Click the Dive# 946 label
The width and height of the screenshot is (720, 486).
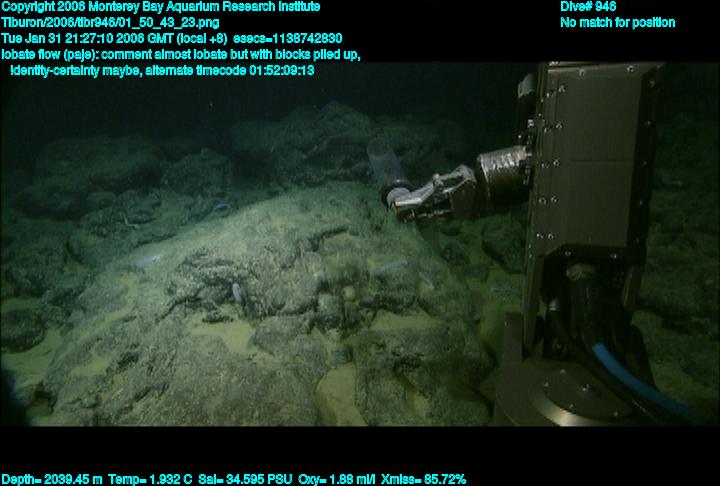[588, 7]
